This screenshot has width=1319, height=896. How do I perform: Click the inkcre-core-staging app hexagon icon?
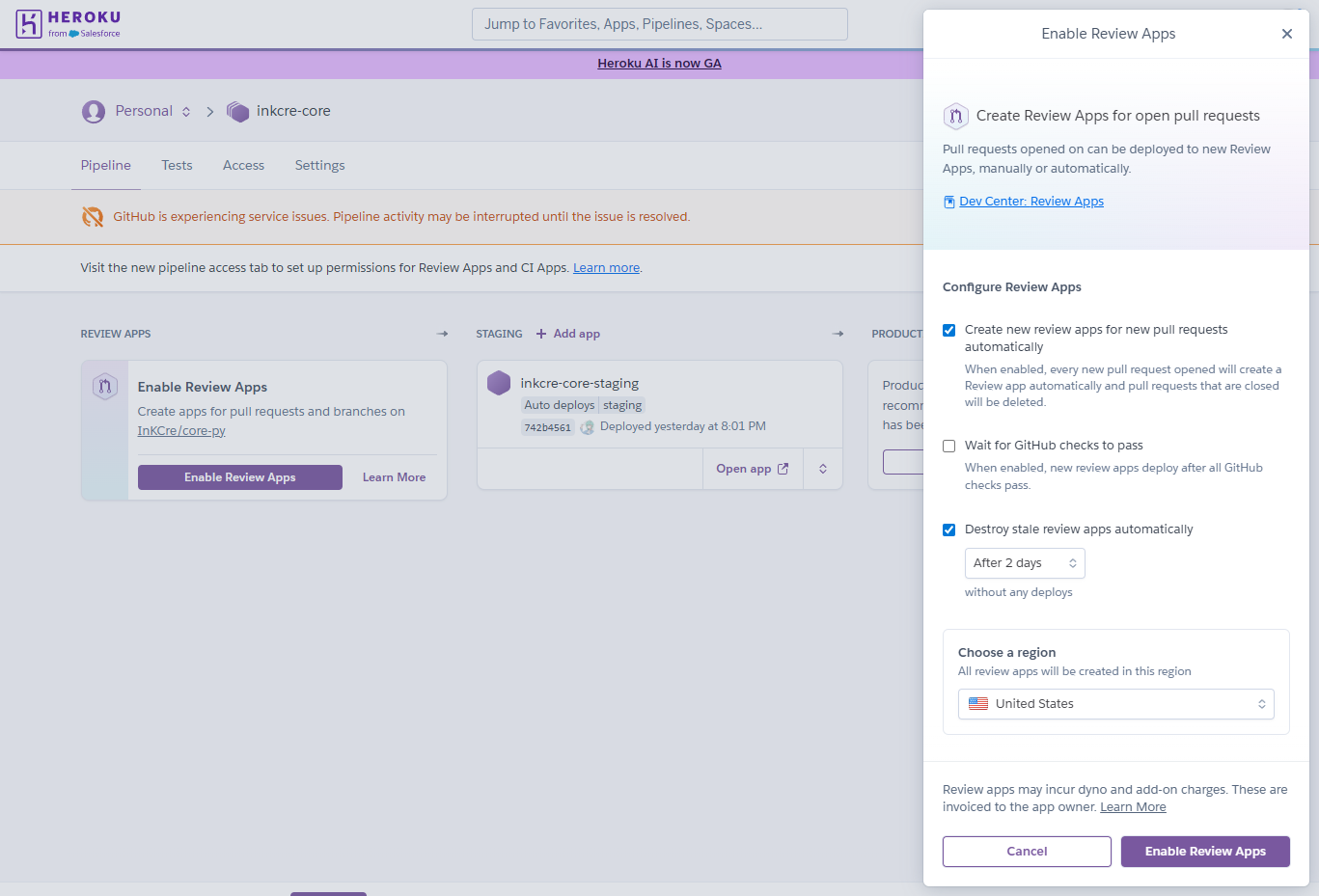(499, 383)
